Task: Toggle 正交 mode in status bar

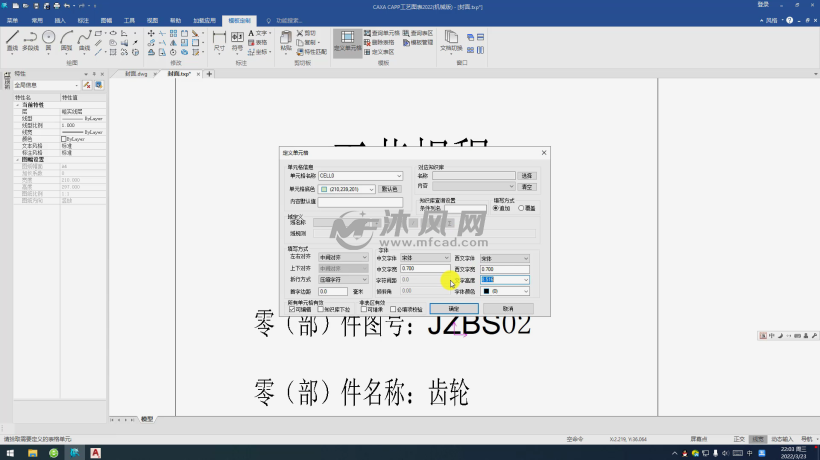Action: click(x=739, y=439)
